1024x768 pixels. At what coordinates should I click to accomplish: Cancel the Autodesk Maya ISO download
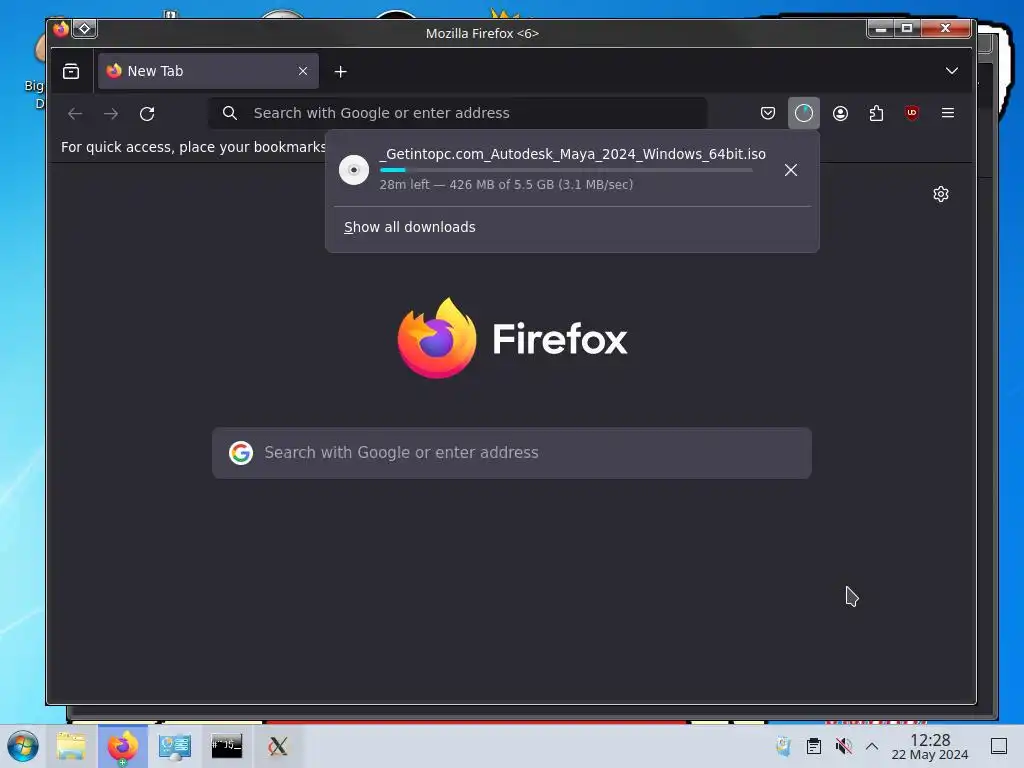pyautogui.click(x=790, y=170)
